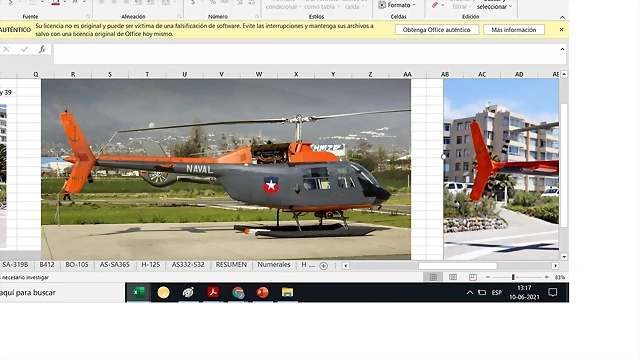This screenshot has height=360, width=640.
Task: Select column header W
Action: coord(259,74)
